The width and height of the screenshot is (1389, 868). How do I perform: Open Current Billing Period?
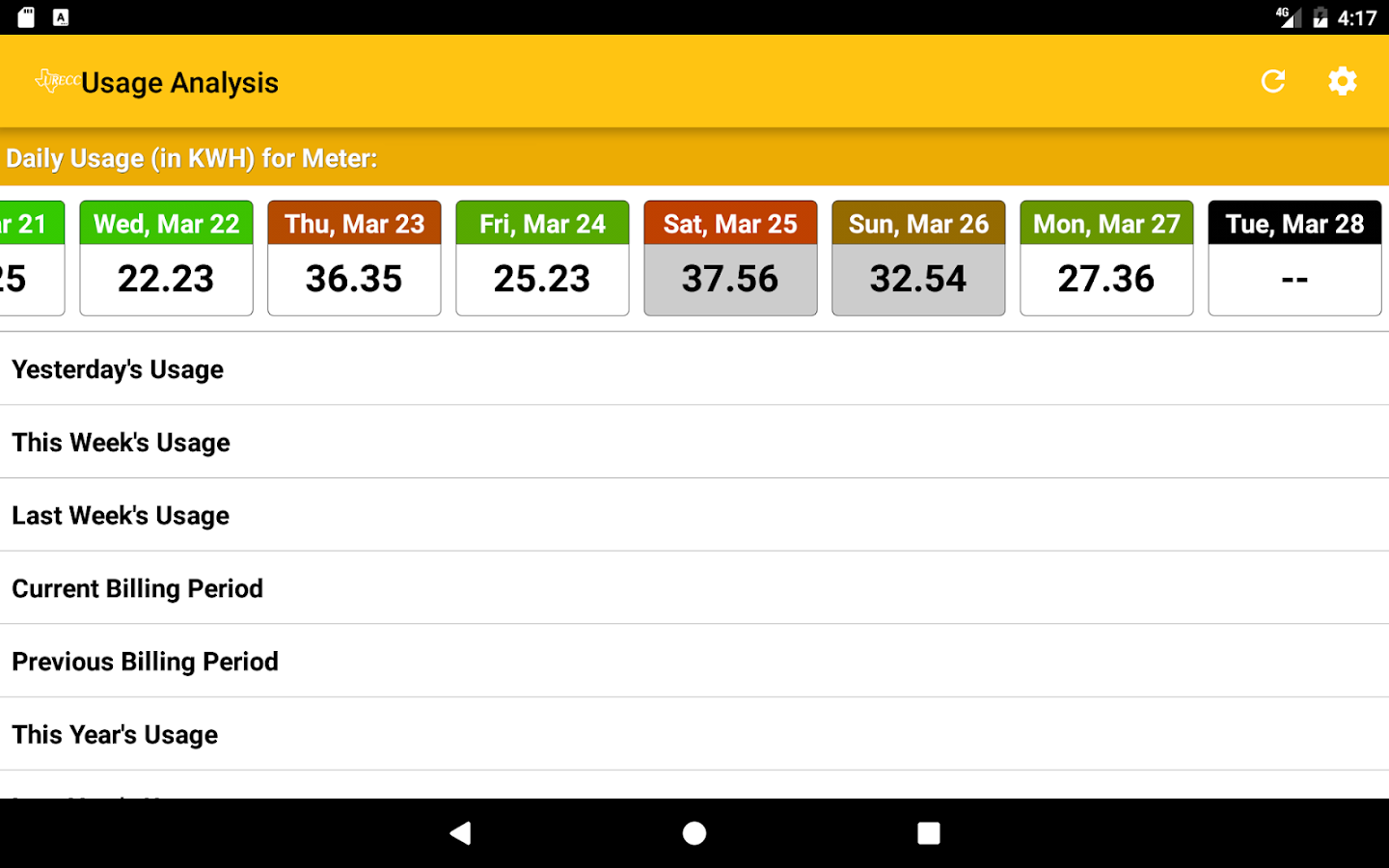694,588
